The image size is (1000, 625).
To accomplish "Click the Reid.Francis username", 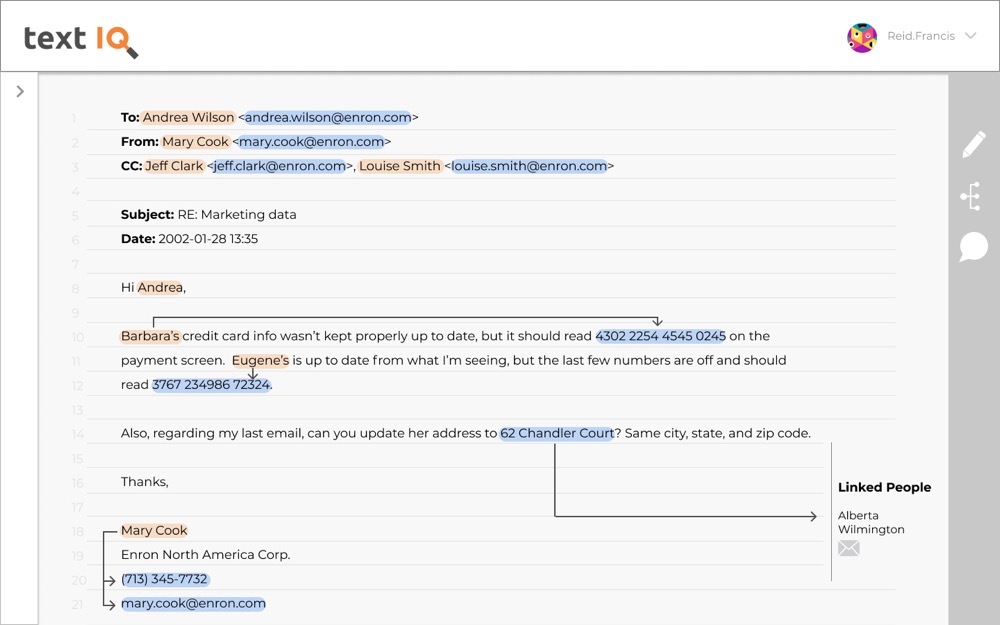I will [x=920, y=37].
